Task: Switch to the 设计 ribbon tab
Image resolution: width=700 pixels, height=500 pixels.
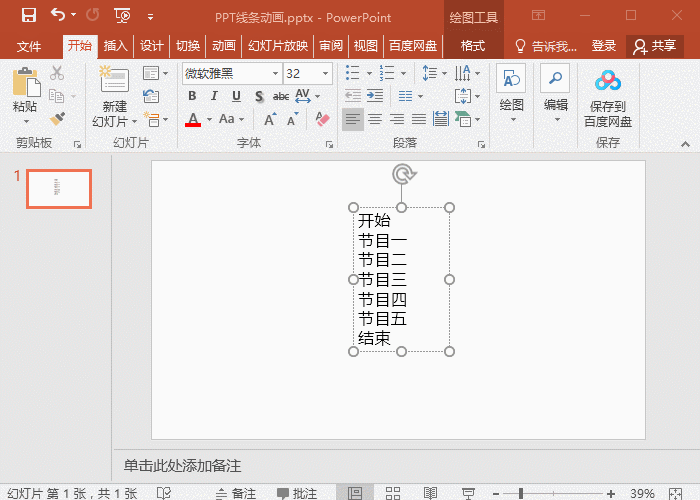Action: pyautogui.click(x=152, y=46)
